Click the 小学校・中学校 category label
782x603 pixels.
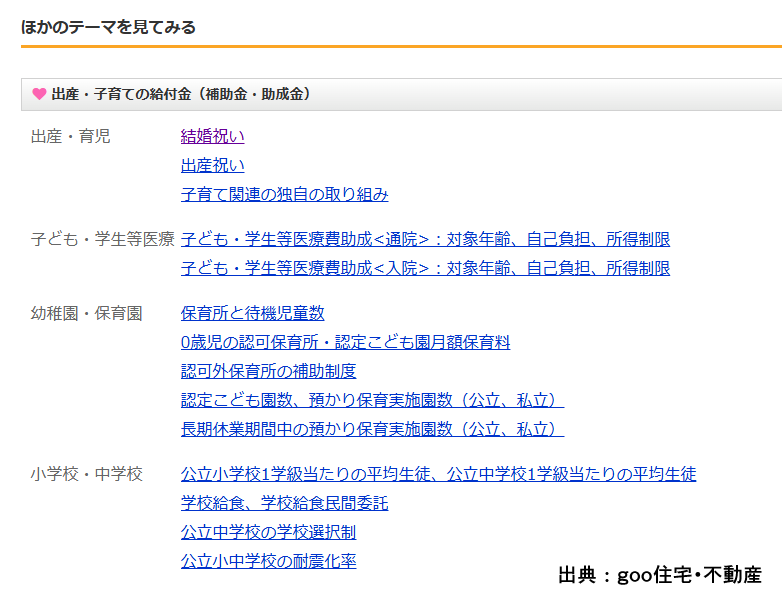(x=87, y=474)
